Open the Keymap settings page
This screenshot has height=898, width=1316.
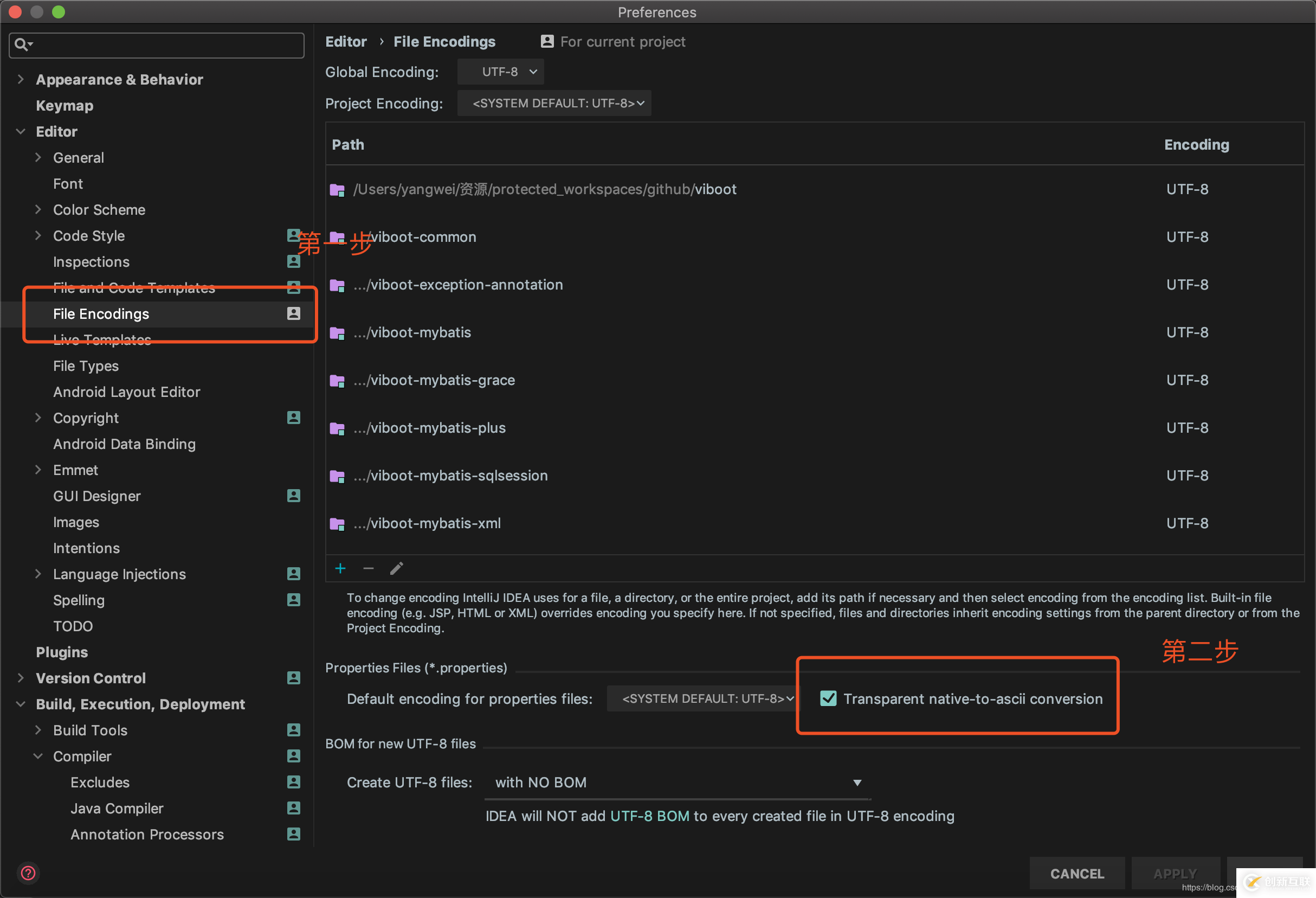(x=64, y=105)
